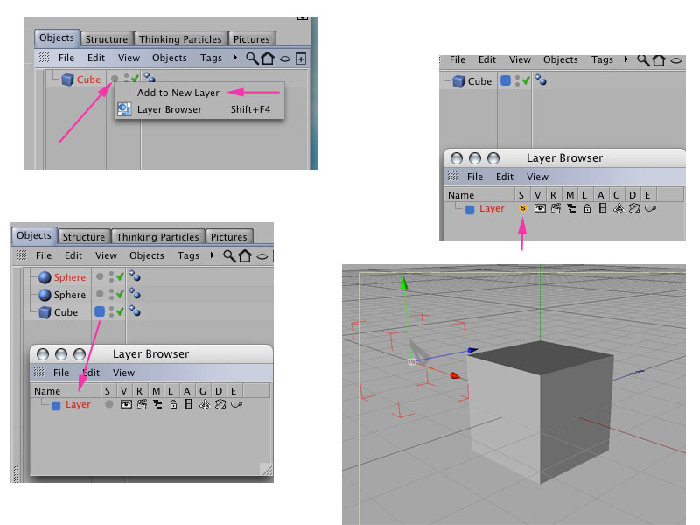Click the gray layer dot on the red Cube row
The image size is (700, 525).
point(115,79)
